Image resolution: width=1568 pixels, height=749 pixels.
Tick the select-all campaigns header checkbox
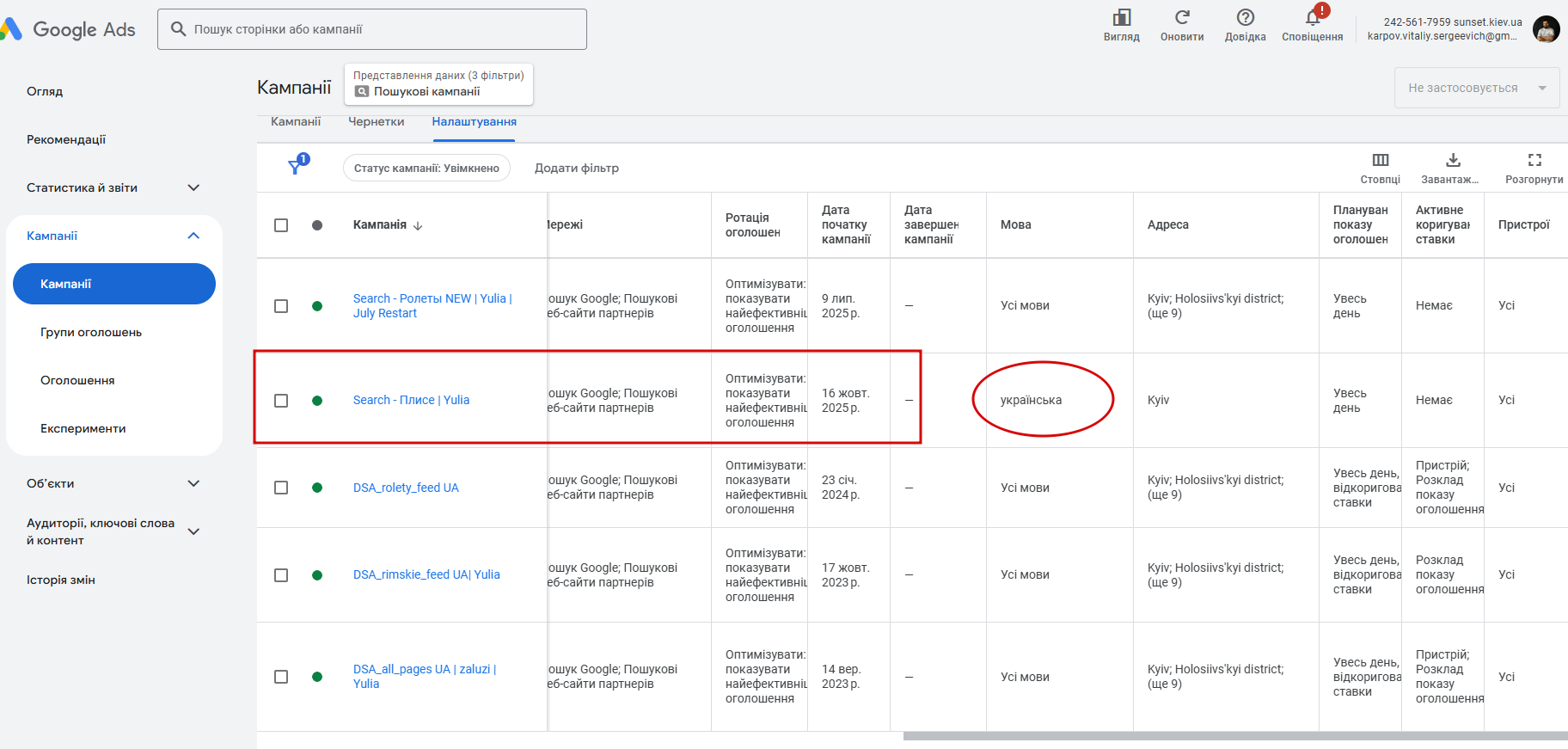281,225
